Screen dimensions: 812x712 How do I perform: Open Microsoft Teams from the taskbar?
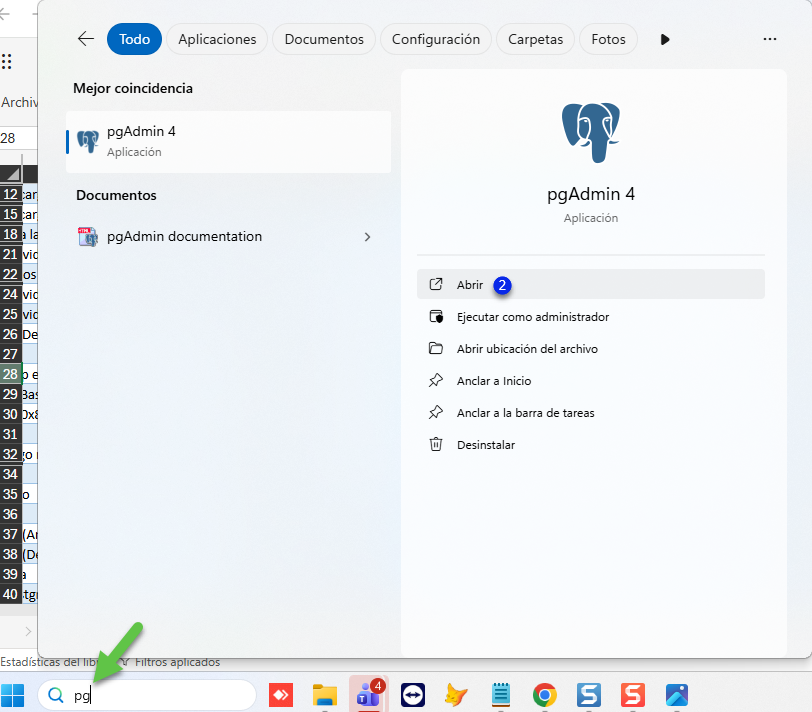pyautogui.click(x=369, y=694)
